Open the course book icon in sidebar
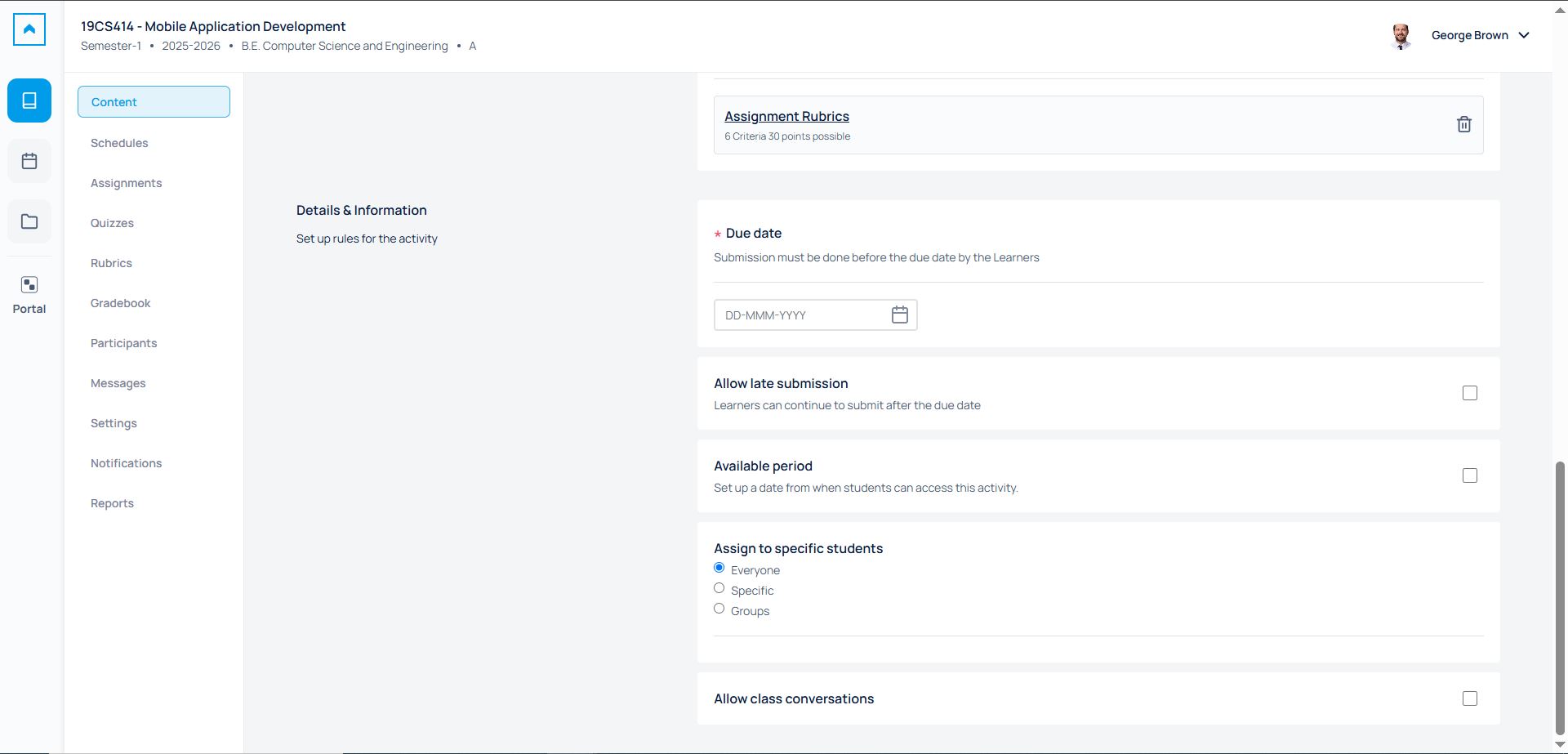The width and height of the screenshot is (1568, 754). tap(29, 100)
